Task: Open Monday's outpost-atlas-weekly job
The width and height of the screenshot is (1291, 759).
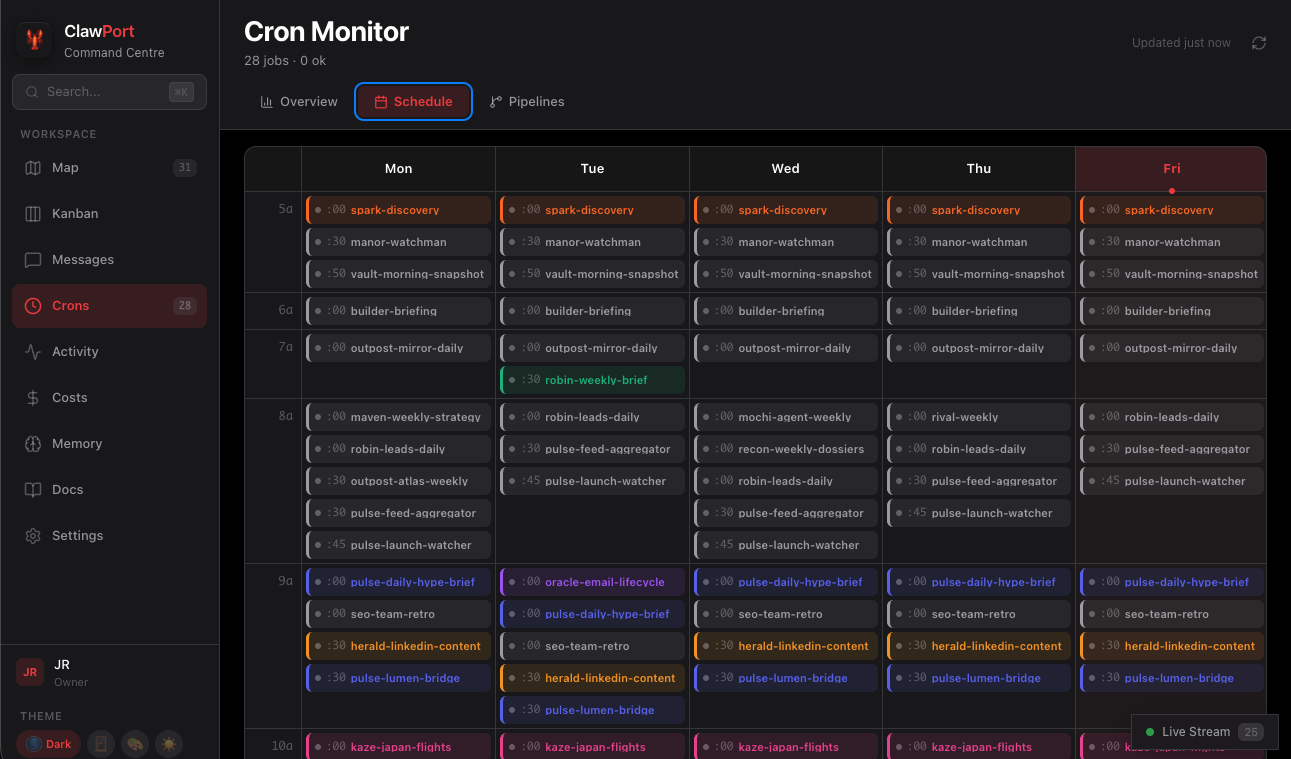Action: pyautogui.click(x=398, y=481)
